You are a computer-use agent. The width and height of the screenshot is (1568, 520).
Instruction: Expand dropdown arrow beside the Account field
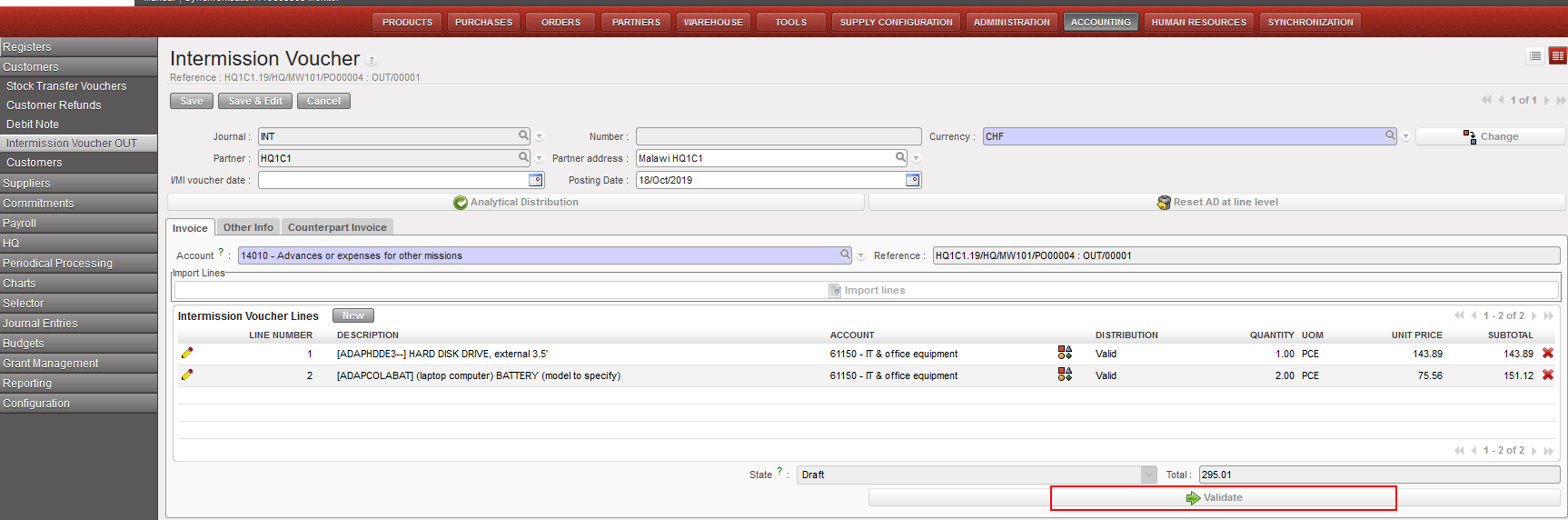(x=860, y=255)
